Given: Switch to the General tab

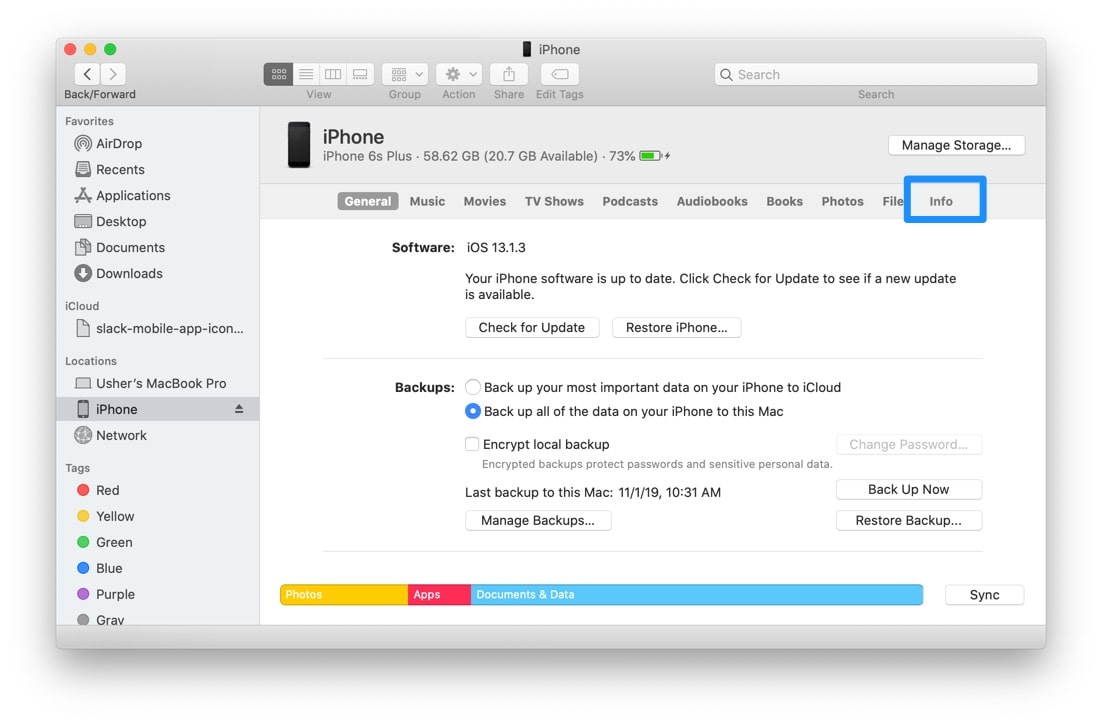Looking at the screenshot, I should point(368,201).
